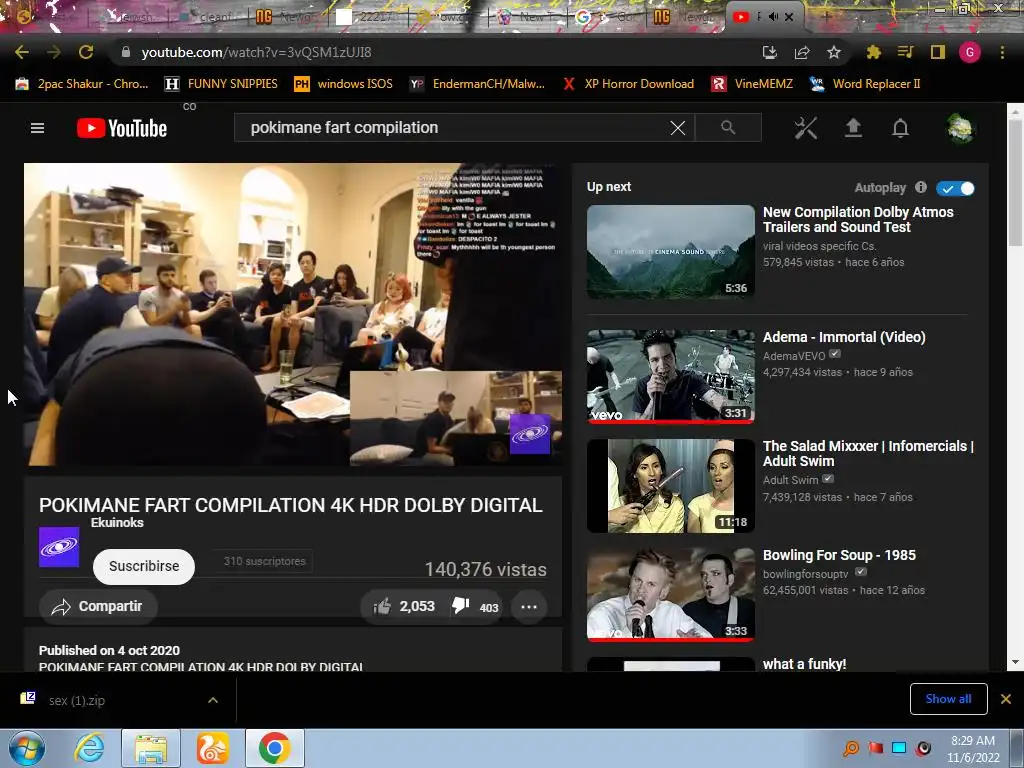Close the downloads bar
1024x768 pixels.
(1006, 699)
